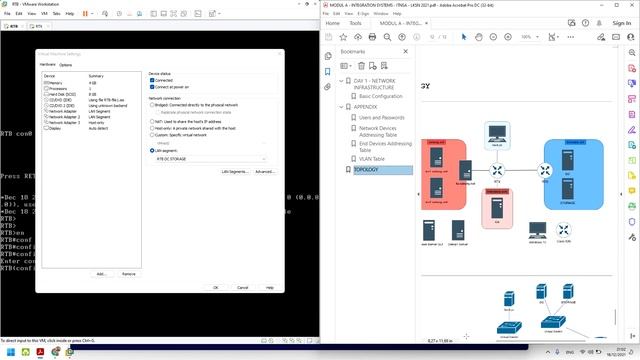The image size is (640, 360).
Task: Click the send by email envelope icon
Action: click(x=616, y=37)
